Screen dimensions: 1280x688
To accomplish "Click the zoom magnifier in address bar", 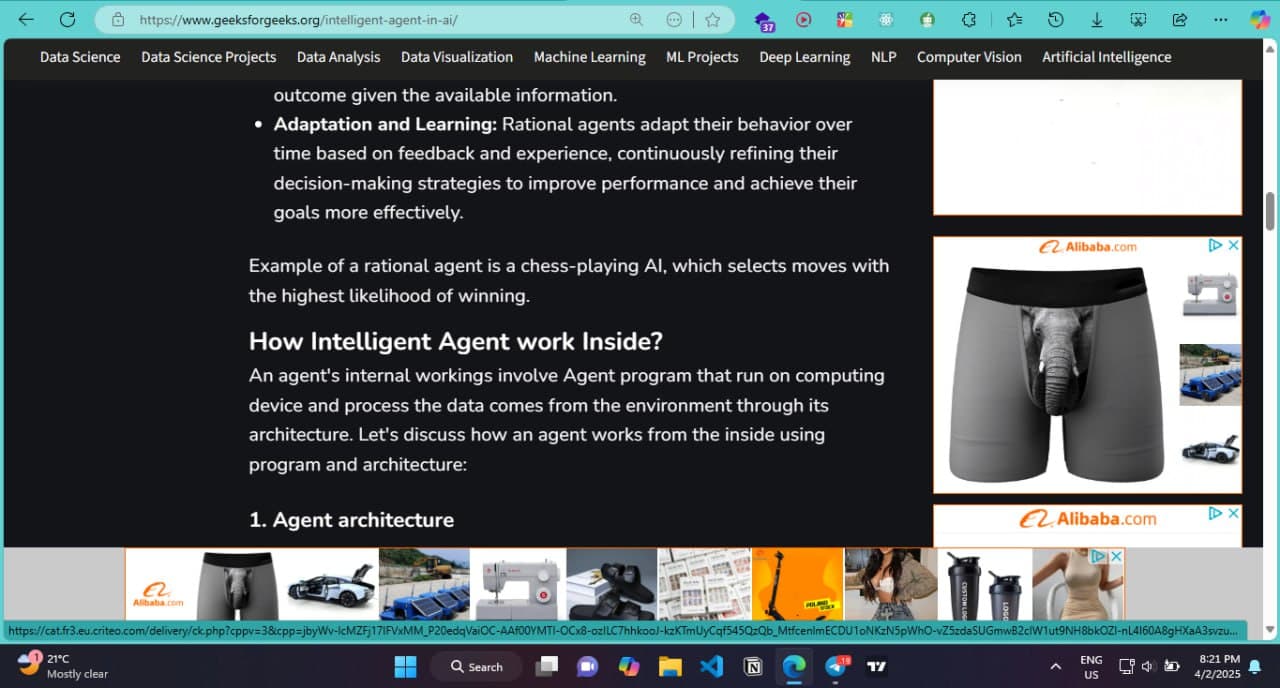I will pyautogui.click(x=636, y=19).
